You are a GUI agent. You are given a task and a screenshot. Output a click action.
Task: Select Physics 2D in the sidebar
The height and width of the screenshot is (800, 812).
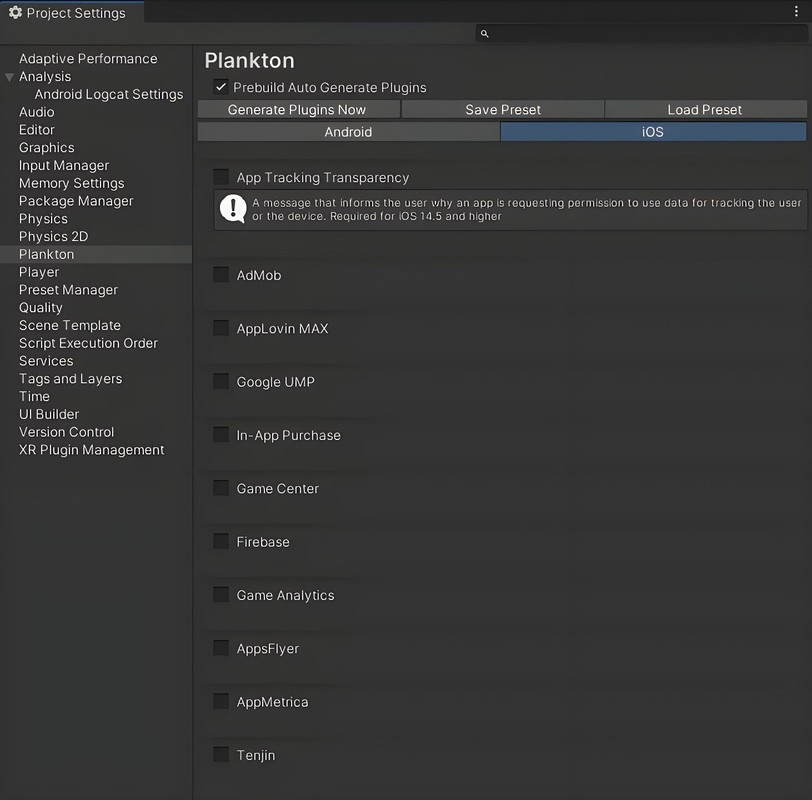tap(53, 236)
